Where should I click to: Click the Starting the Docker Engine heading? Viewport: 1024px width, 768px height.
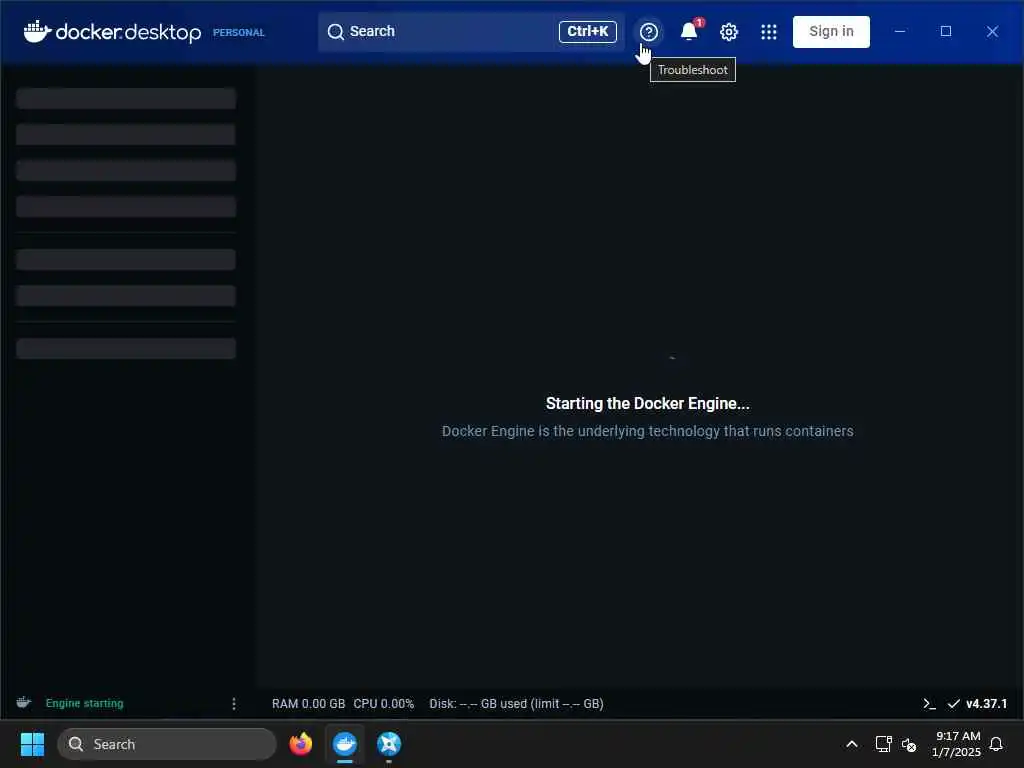tap(647, 404)
